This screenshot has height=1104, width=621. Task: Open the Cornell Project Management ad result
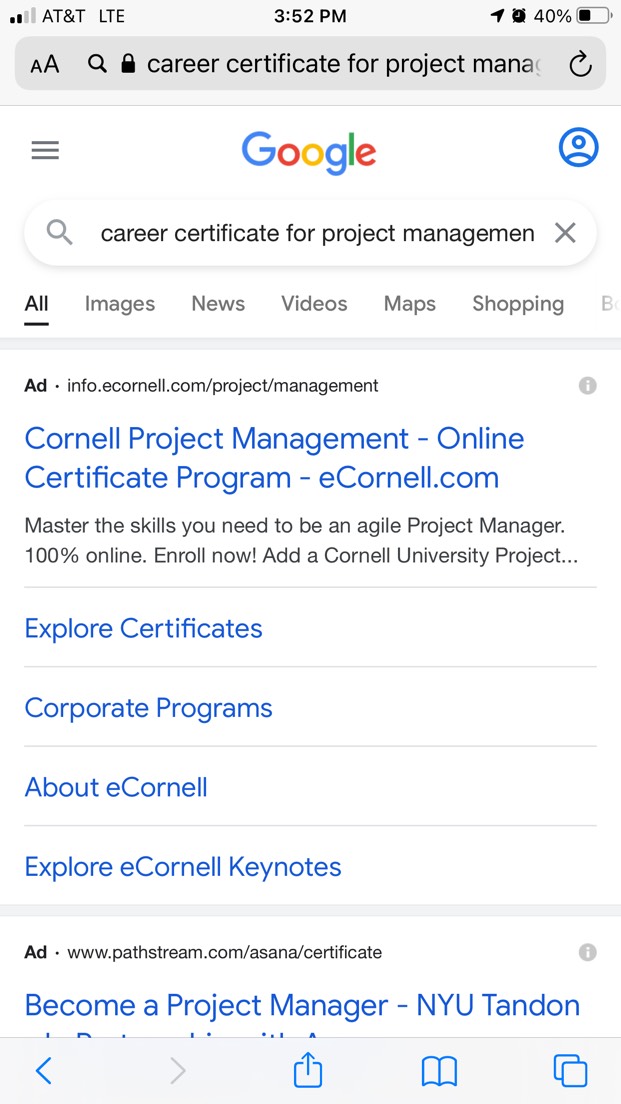pos(274,457)
